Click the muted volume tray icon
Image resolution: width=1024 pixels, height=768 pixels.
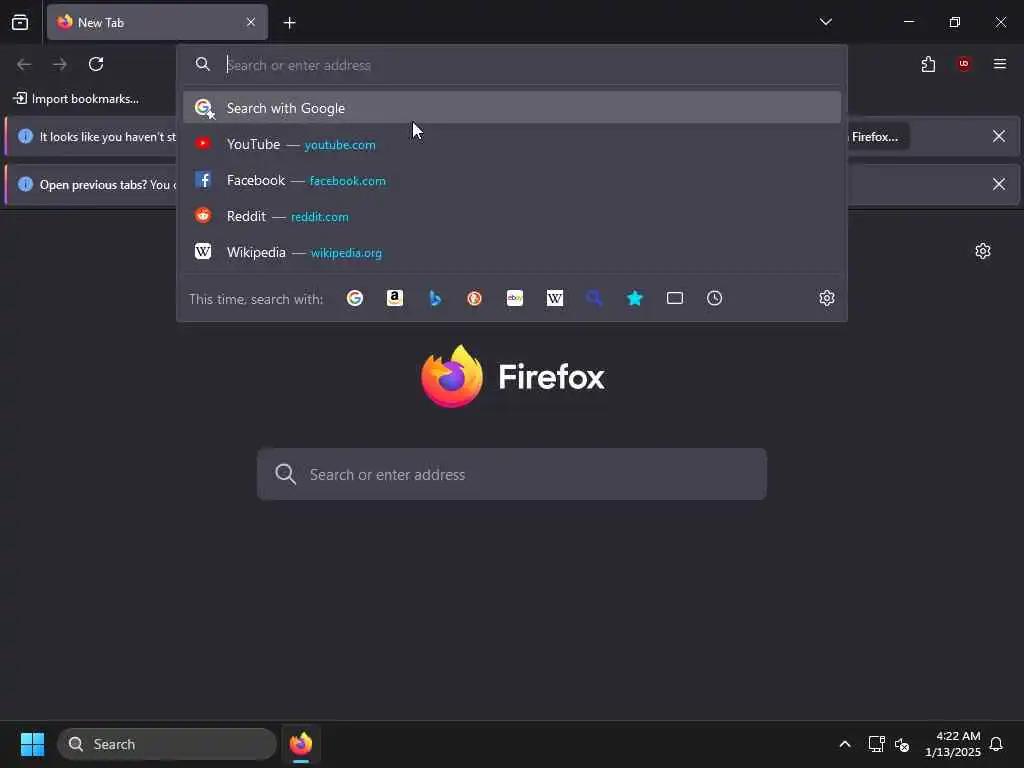point(903,744)
